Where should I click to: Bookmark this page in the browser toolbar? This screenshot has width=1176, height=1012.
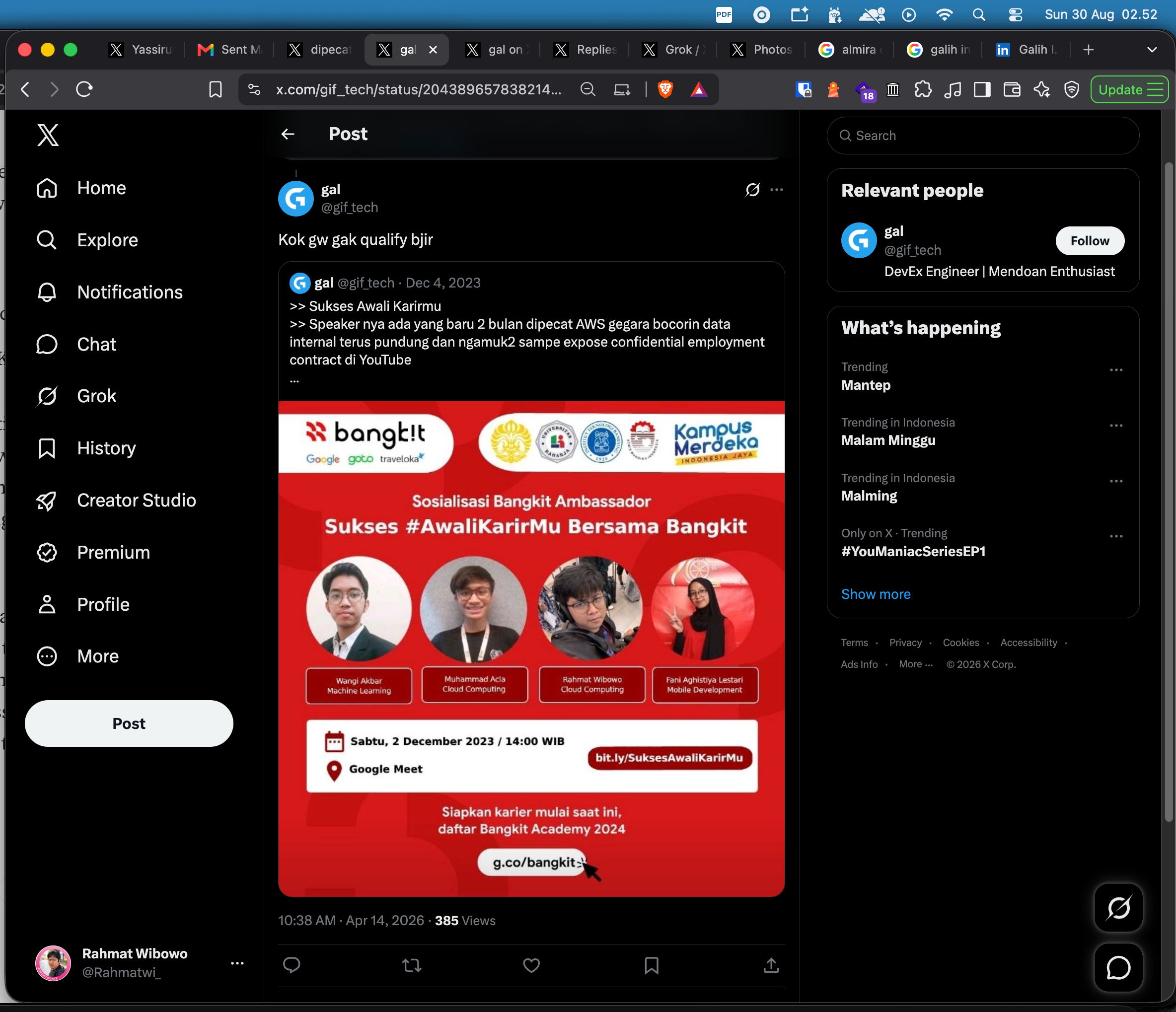coord(215,90)
